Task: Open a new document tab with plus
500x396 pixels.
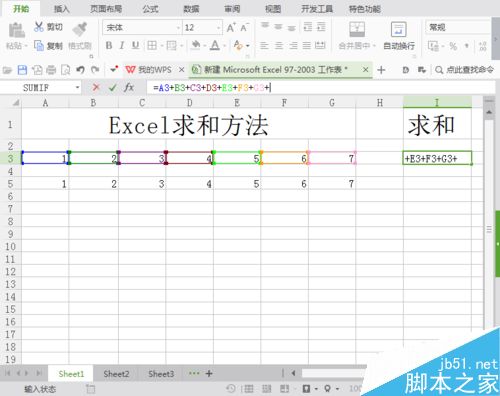Action: 381,70
